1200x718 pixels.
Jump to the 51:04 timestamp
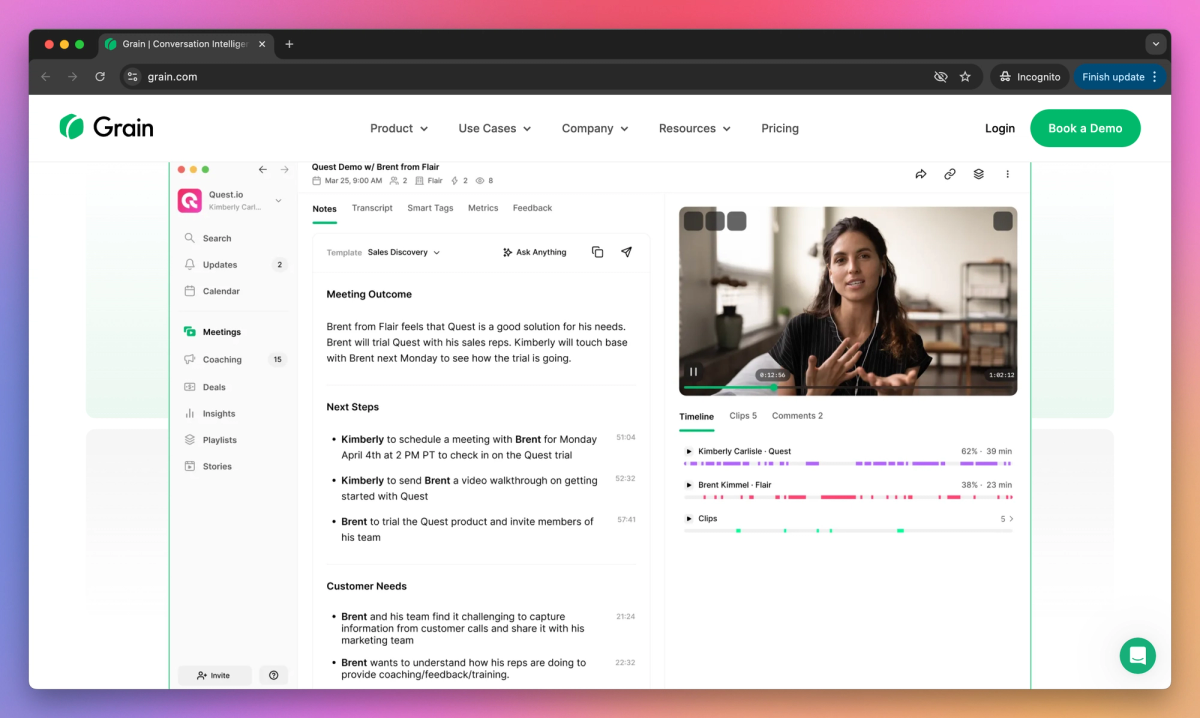click(x=626, y=437)
